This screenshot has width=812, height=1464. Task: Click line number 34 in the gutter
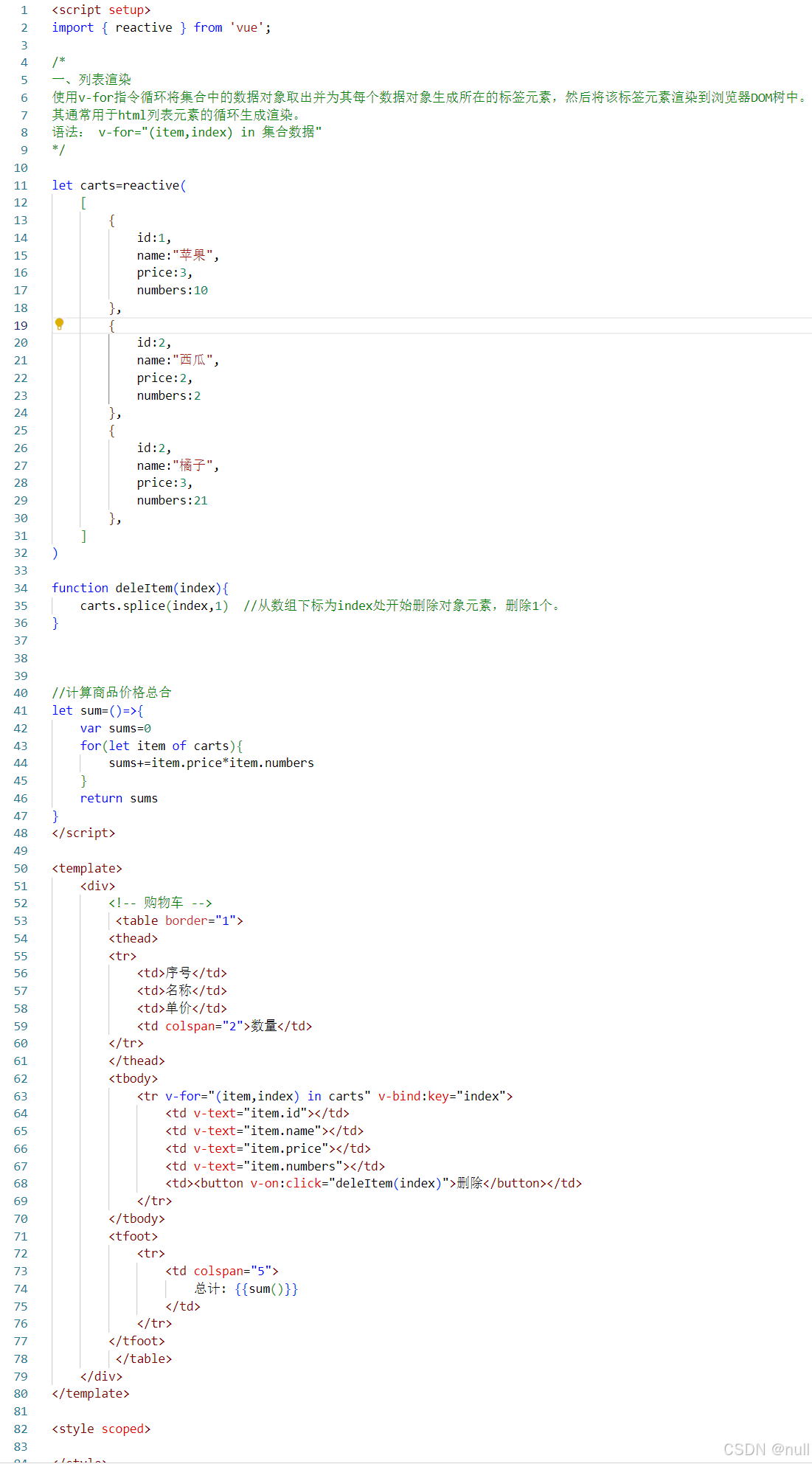pos(21,588)
